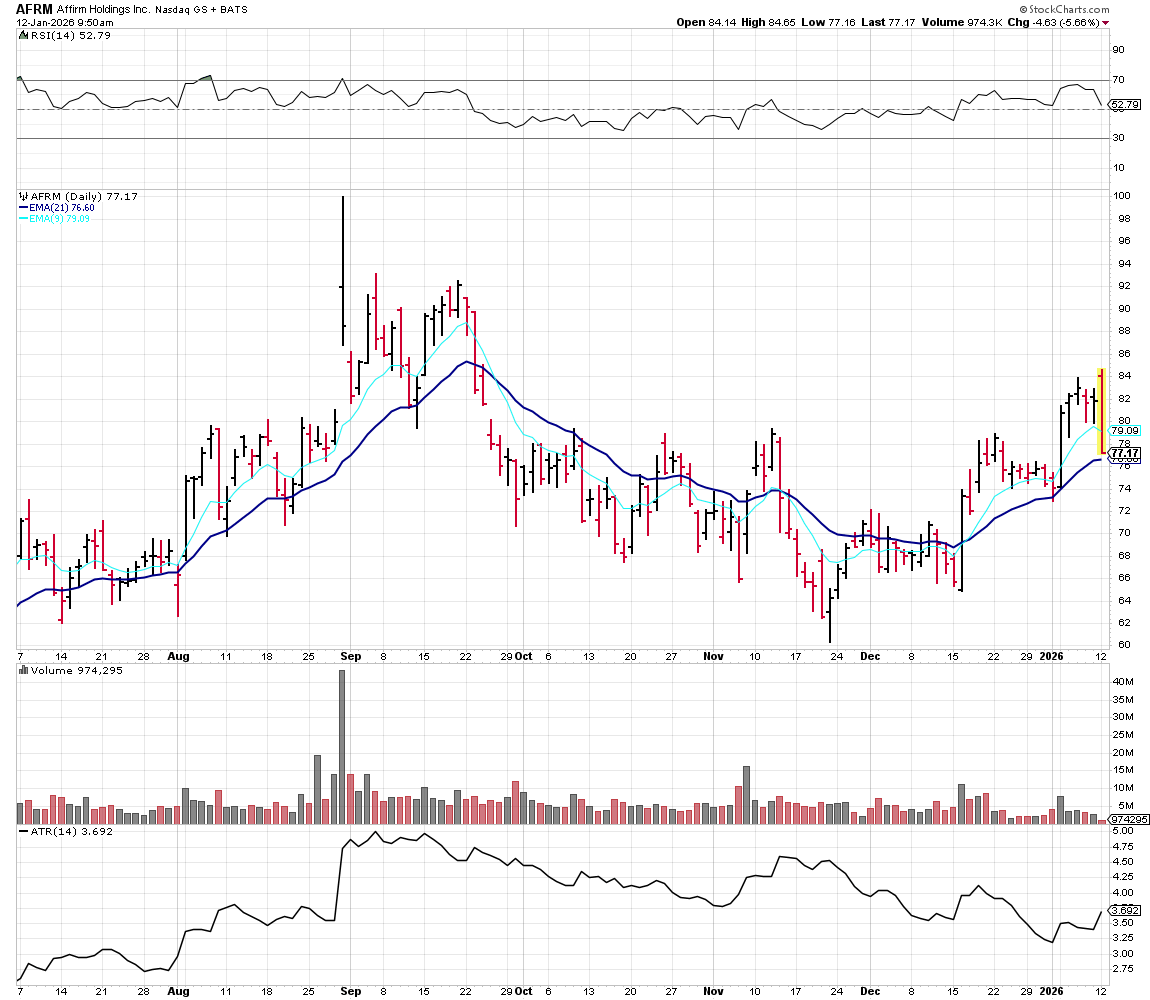Image resolution: width=1150 pixels, height=1000 pixels.
Task: Click the histogram icon next to Volume 974,295
Action: (x=23, y=670)
